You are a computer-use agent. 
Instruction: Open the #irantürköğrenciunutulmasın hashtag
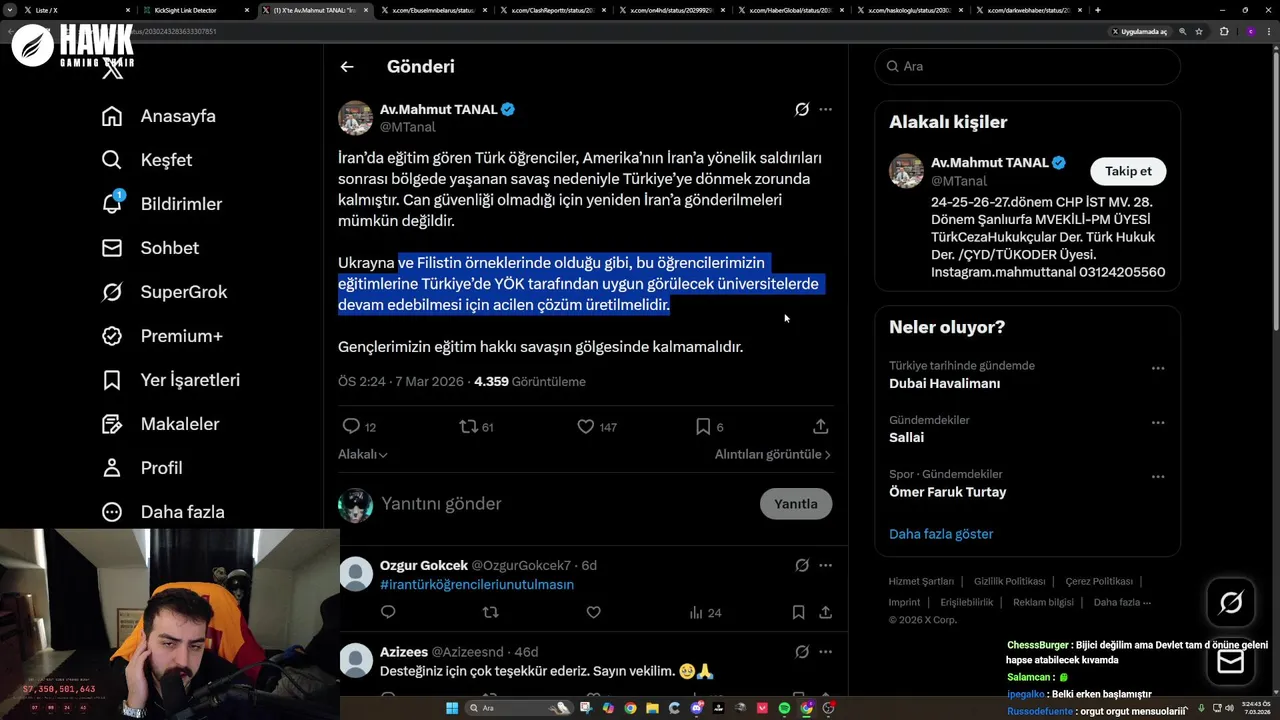click(x=477, y=585)
